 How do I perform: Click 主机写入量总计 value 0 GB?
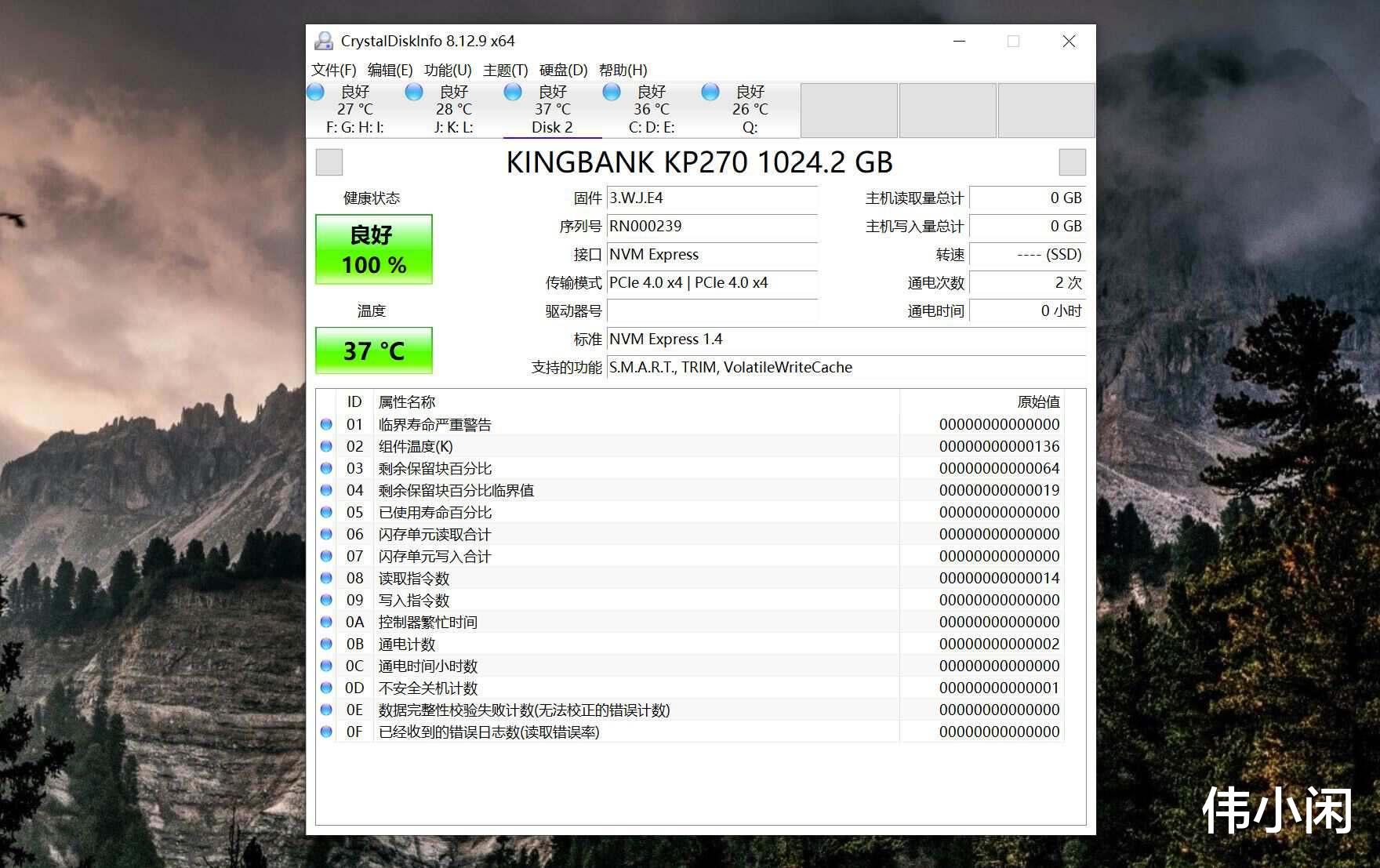point(1027,227)
